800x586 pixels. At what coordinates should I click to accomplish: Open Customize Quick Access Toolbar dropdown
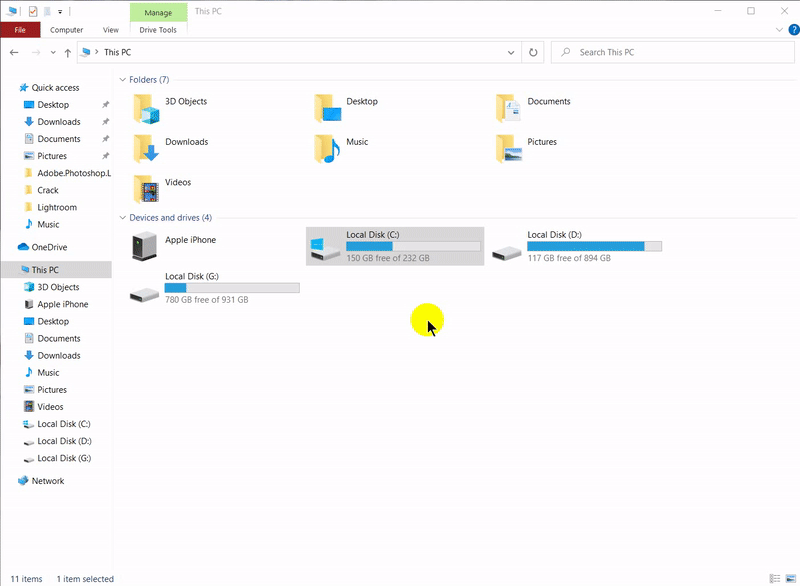pos(60,11)
